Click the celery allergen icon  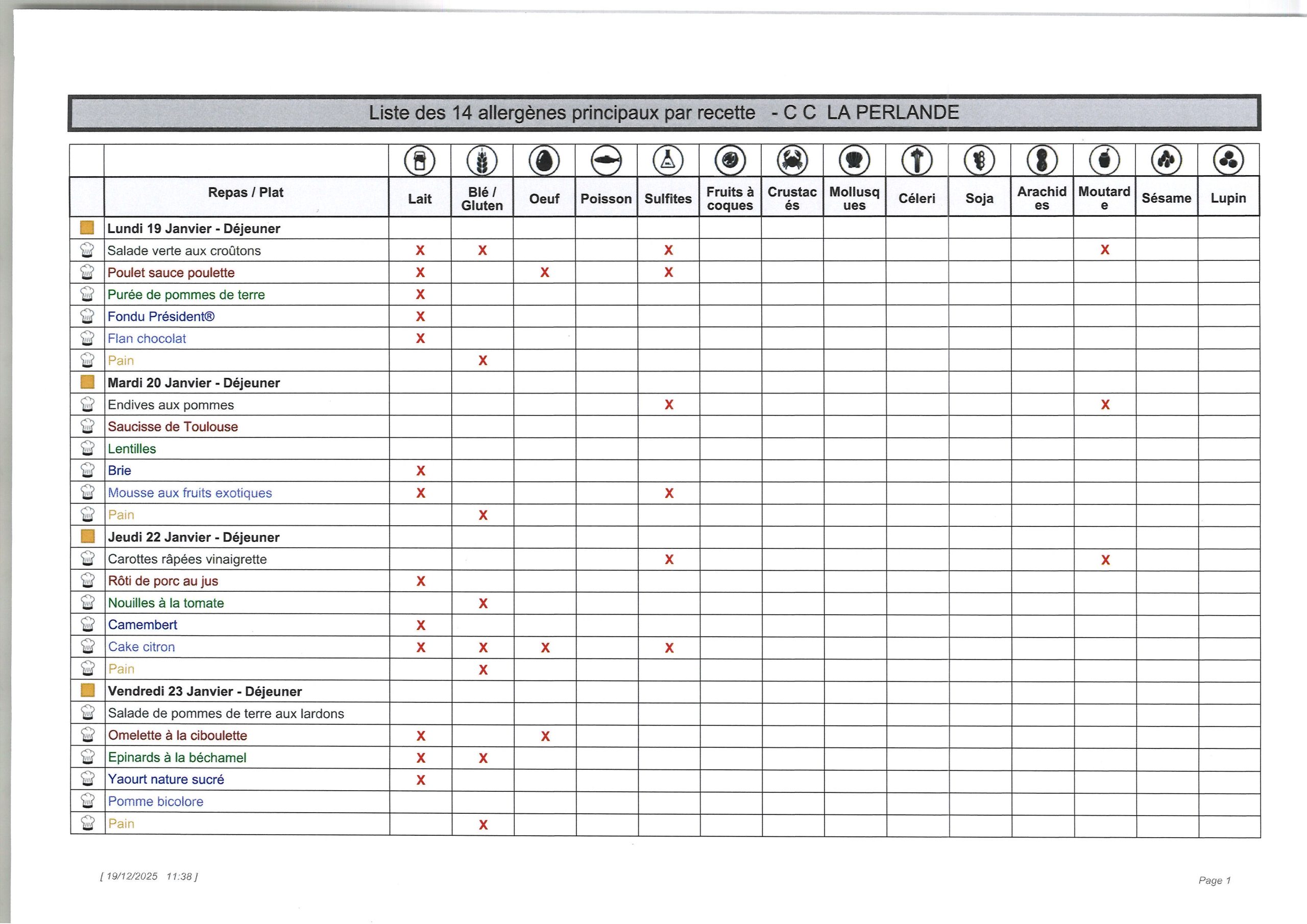click(916, 160)
